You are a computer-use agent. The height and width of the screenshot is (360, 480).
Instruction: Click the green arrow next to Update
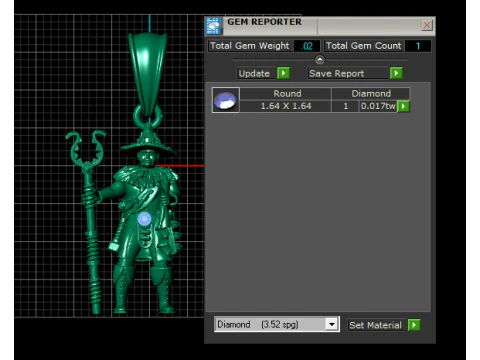[x=283, y=73]
